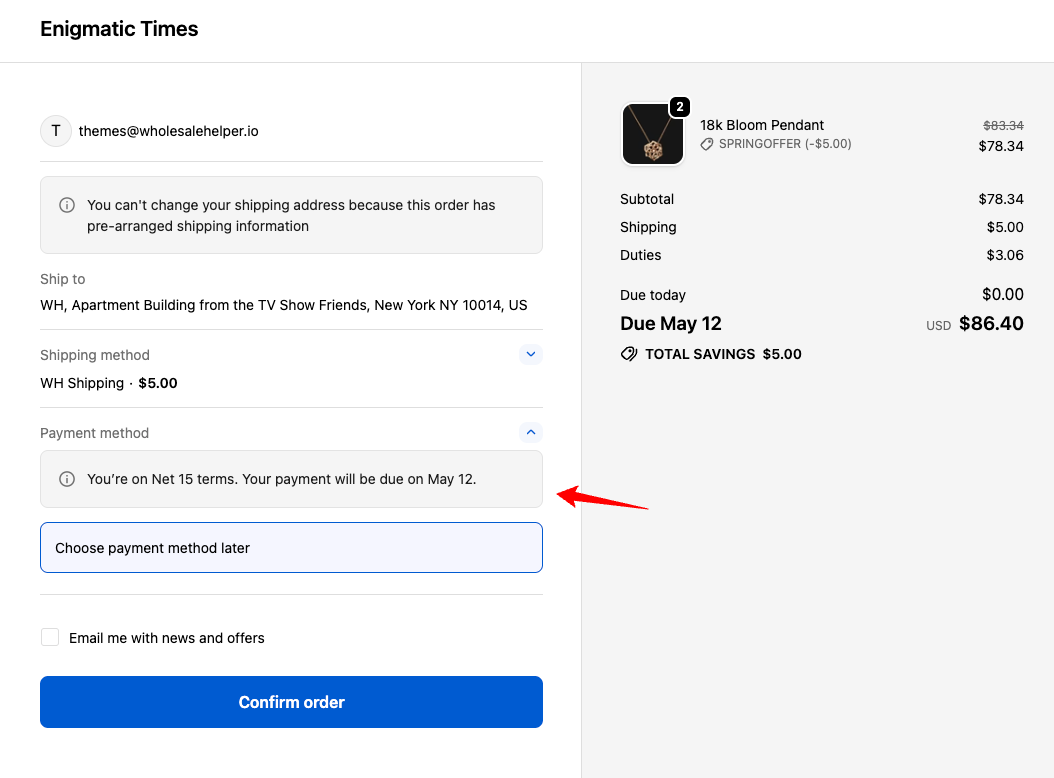Expand the Shipping method section
1054x778 pixels.
click(x=531, y=354)
